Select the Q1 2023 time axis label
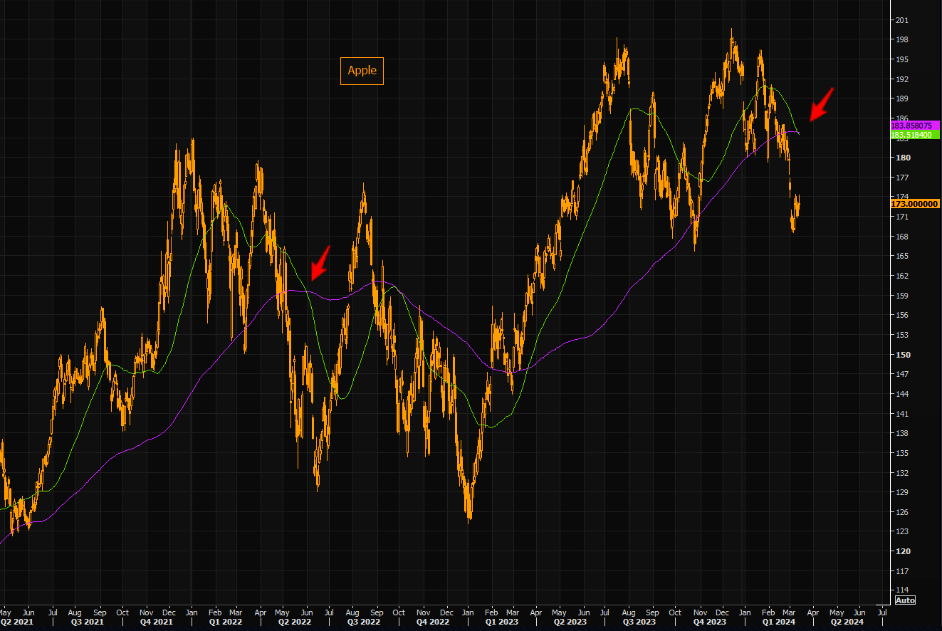The height and width of the screenshot is (631, 942). click(x=500, y=621)
